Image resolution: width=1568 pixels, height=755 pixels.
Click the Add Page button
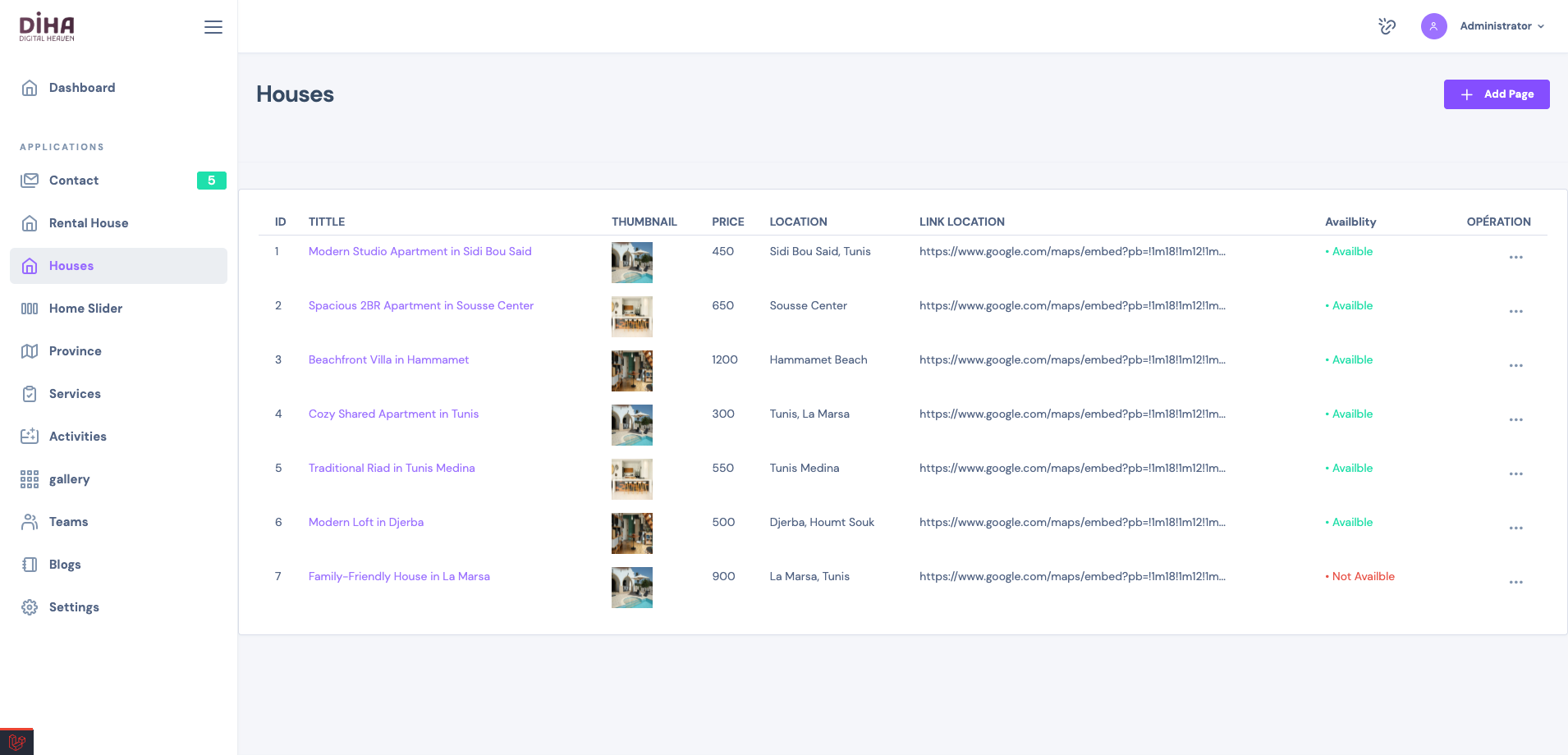[1497, 94]
